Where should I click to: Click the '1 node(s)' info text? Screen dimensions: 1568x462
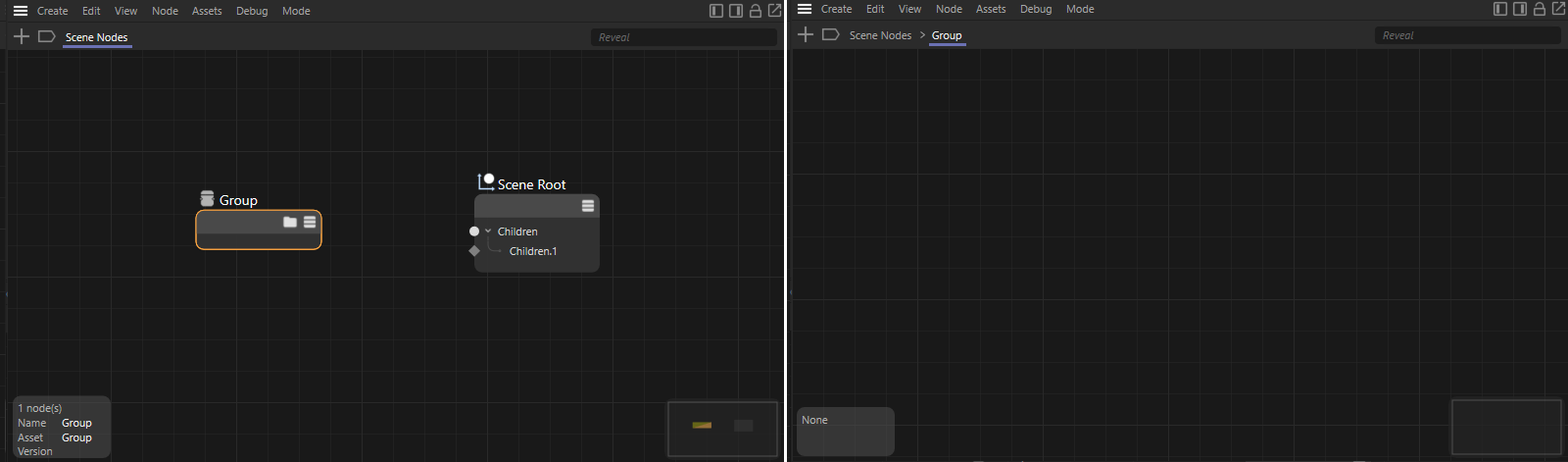click(40, 408)
